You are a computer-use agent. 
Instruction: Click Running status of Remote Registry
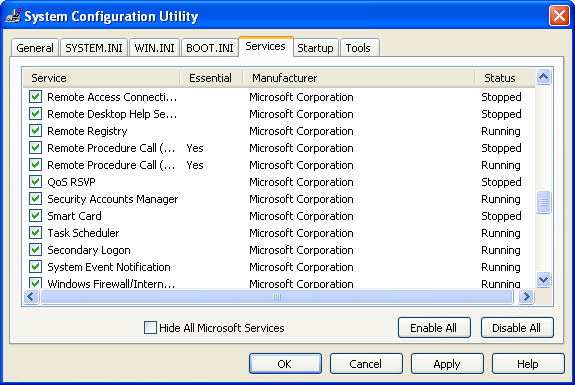[501, 131]
